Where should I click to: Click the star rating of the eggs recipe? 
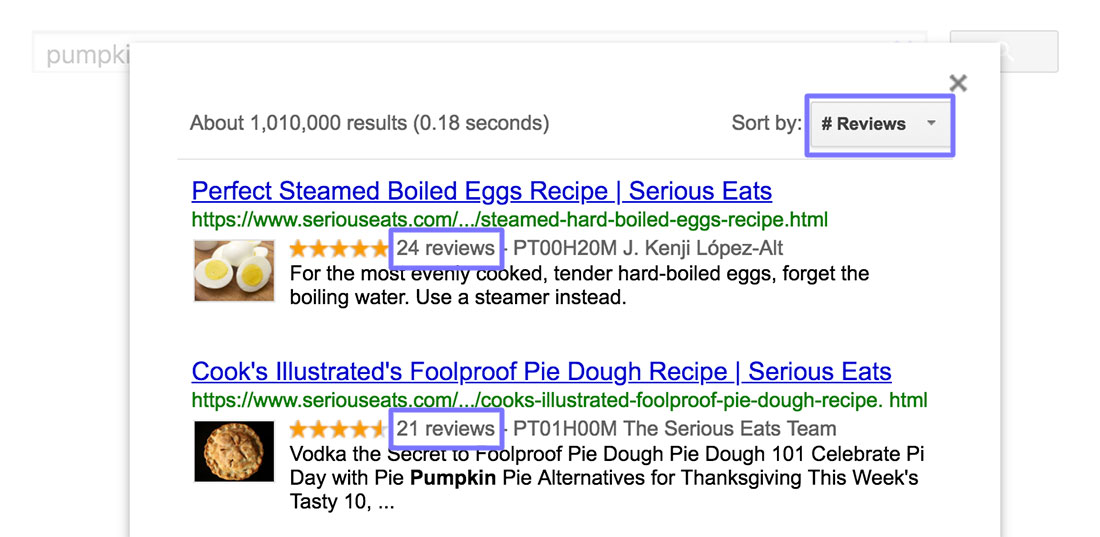click(x=339, y=248)
